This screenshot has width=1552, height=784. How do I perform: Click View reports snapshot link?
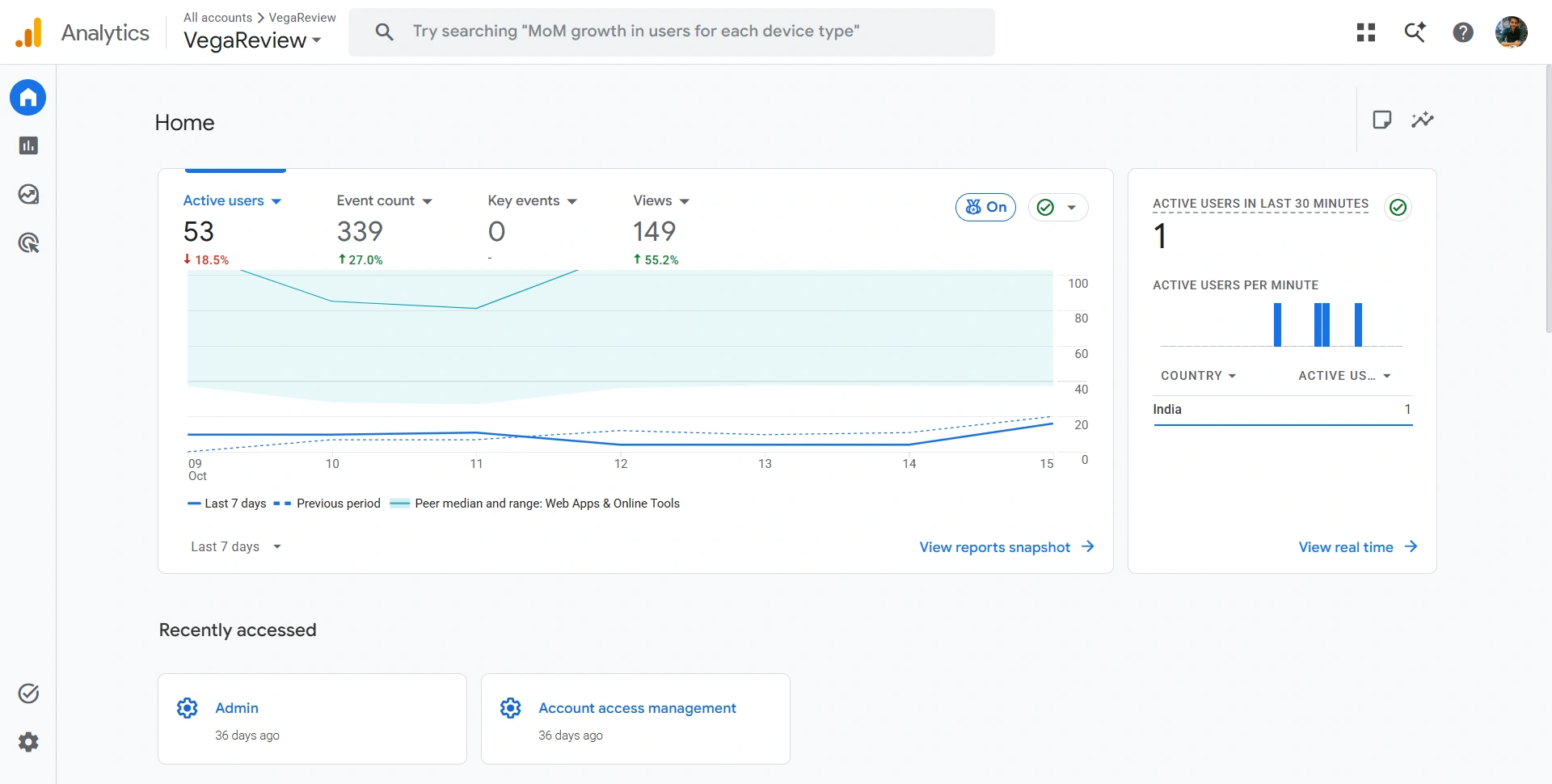coord(1006,547)
